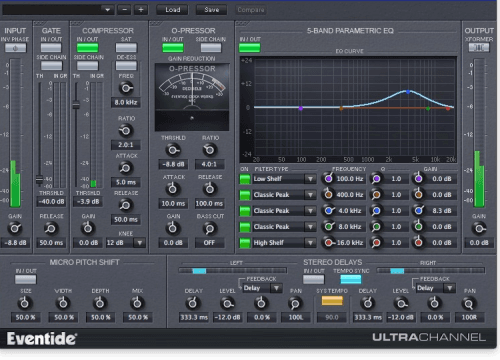The width and height of the screenshot is (500, 360).
Task: Adjust the Gate release knob
Action: [x=51, y=229]
